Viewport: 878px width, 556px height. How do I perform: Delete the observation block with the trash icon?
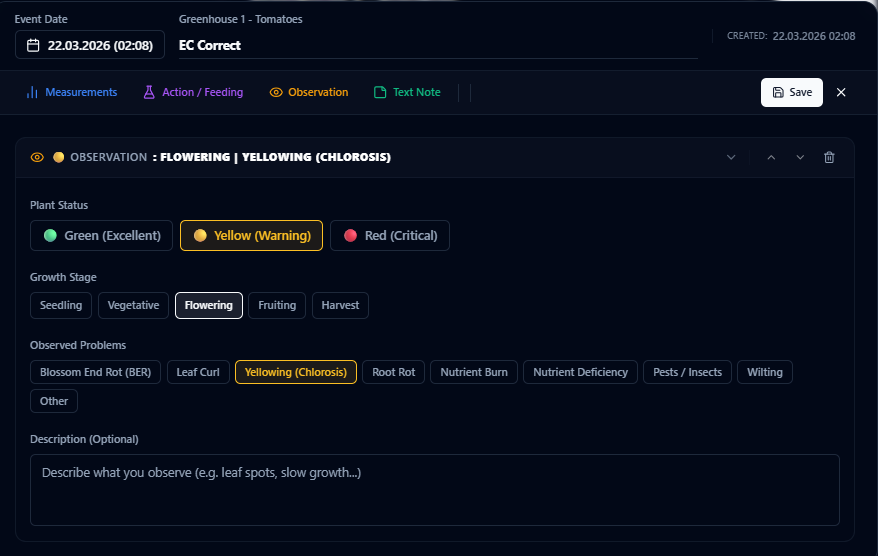click(x=829, y=157)
